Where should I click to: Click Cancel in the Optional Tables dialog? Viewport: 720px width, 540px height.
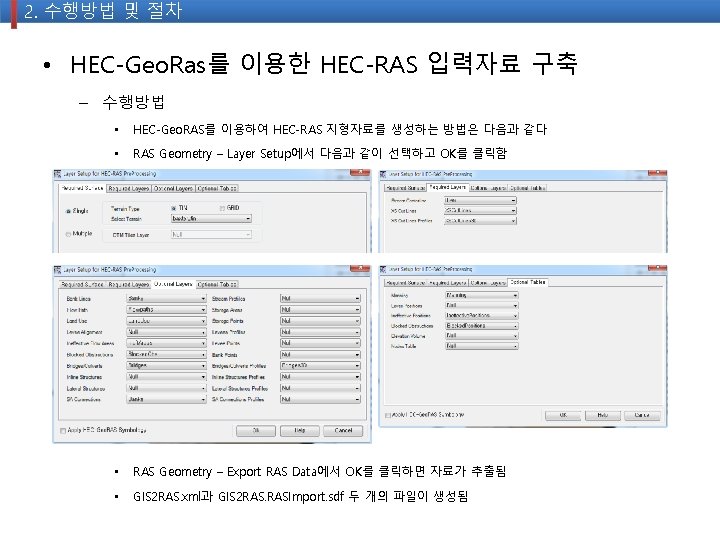[x=641, y=415]
